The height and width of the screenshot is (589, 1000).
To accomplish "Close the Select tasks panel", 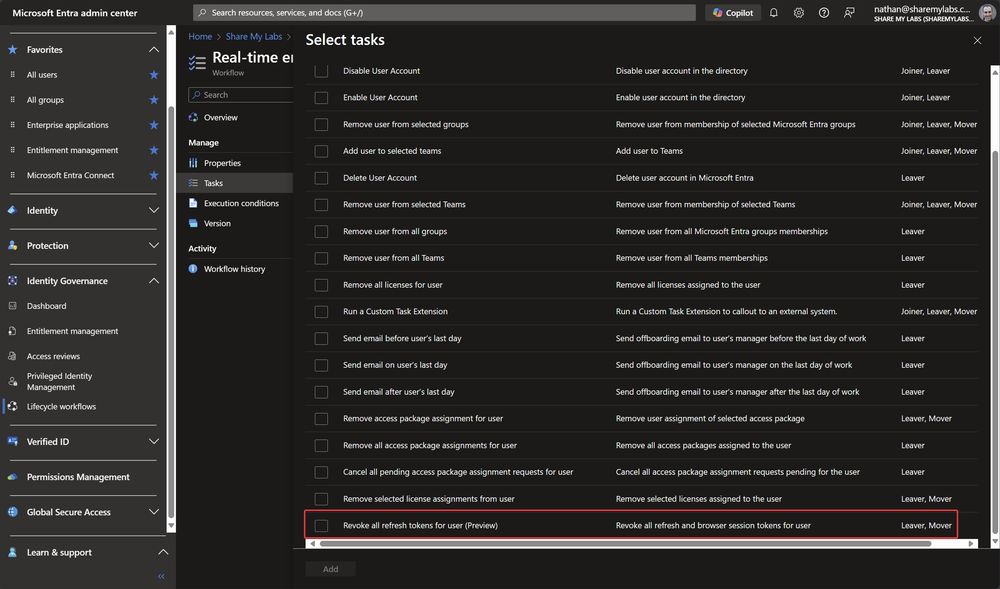I will [x=977, y=40].
